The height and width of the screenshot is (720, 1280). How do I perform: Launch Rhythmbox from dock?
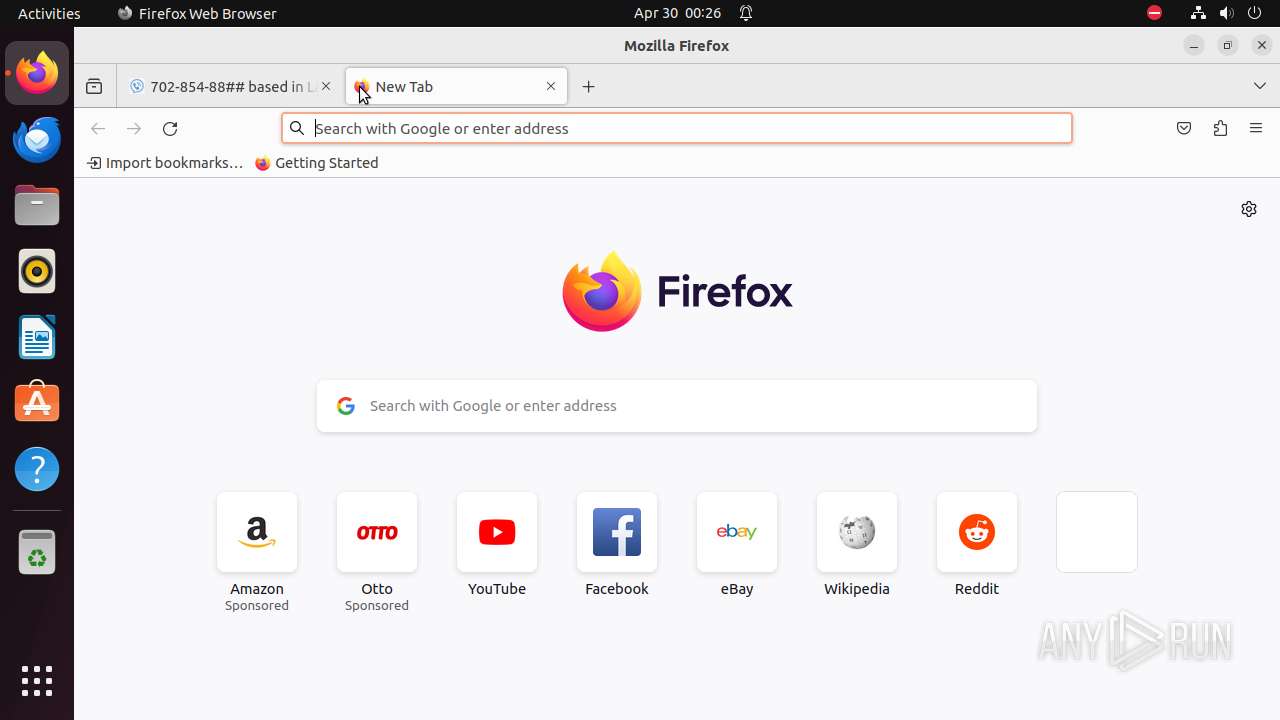click(37, 271)
